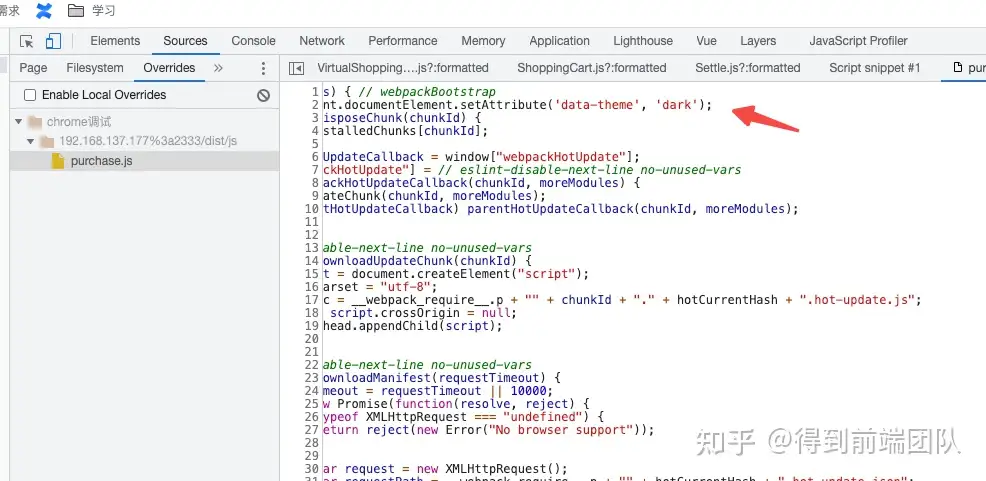986x481 pixels.
Task: Click "No browser support" string
Action: (560, 430)
